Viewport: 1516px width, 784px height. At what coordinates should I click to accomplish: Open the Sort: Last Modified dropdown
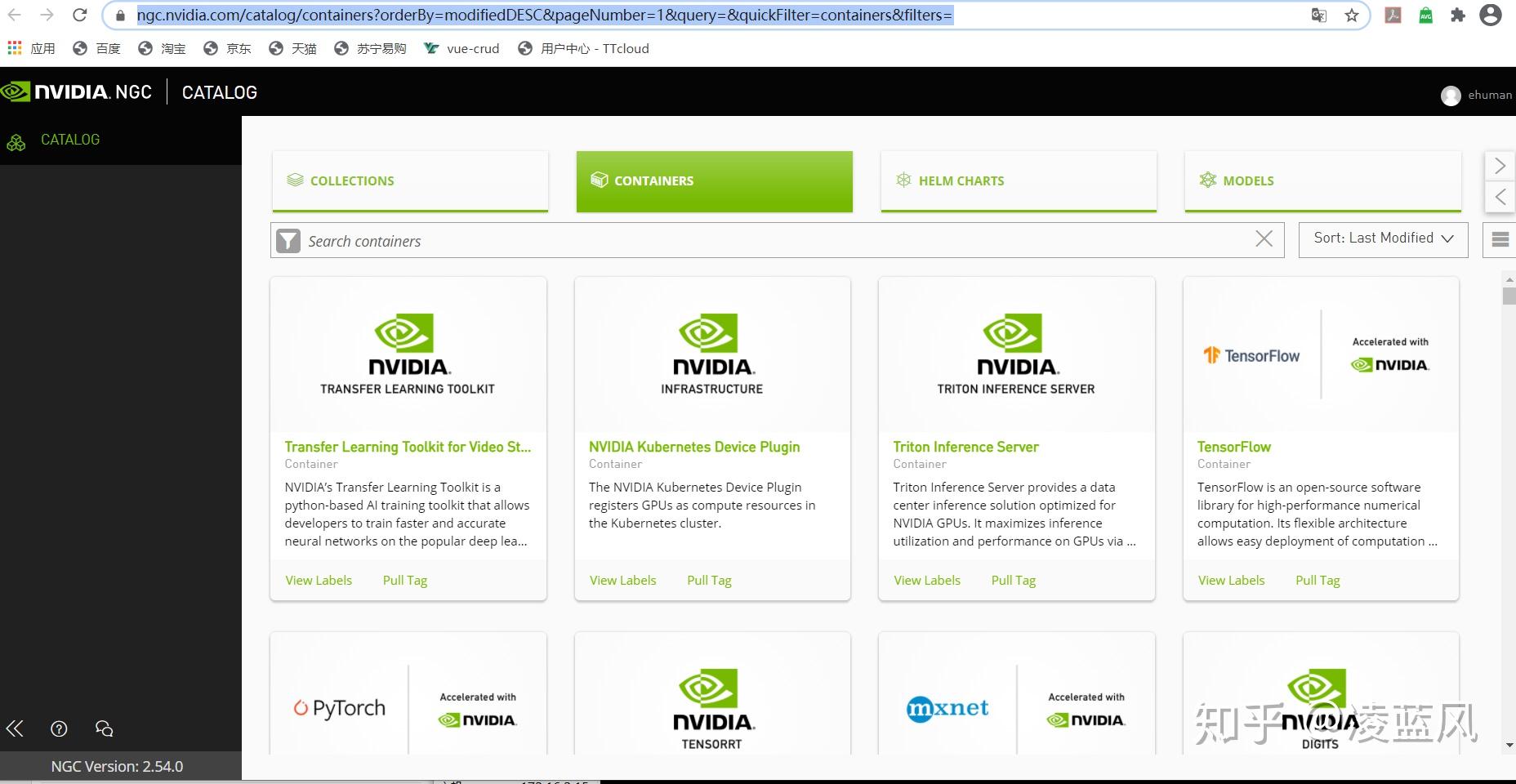tap(1382, 238)
